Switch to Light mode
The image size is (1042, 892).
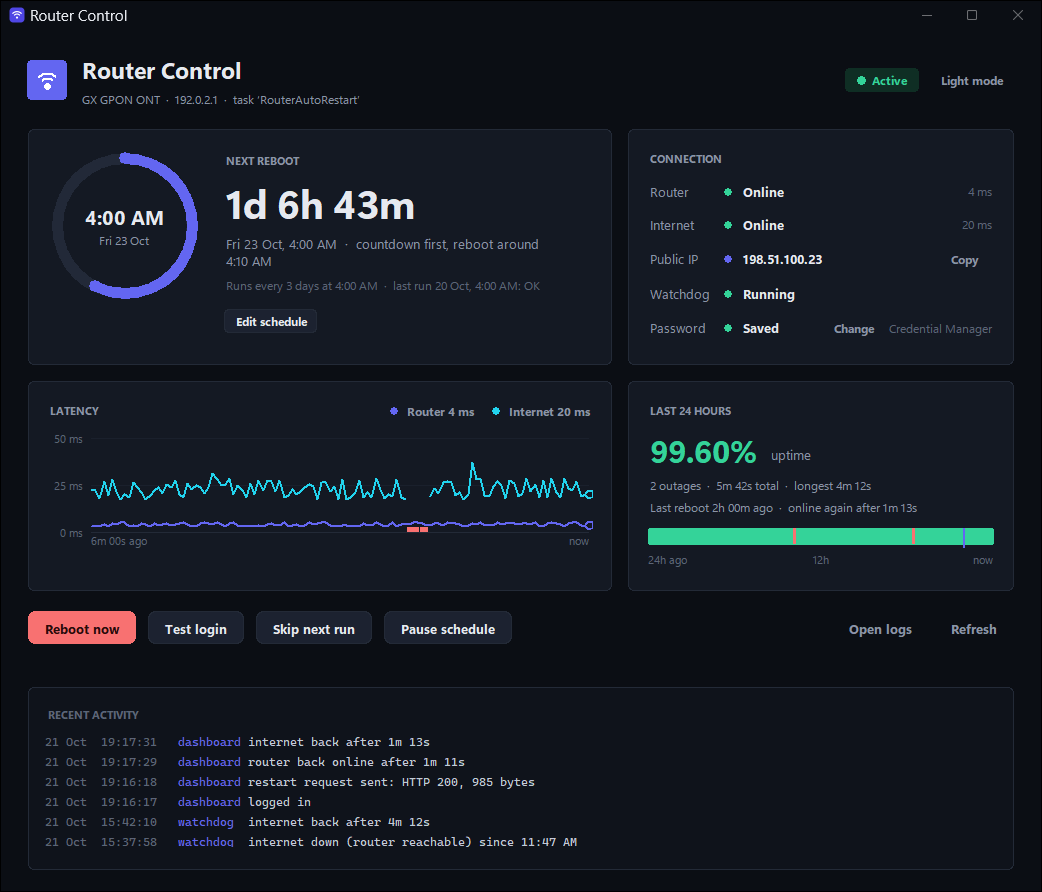pos(972,80)
